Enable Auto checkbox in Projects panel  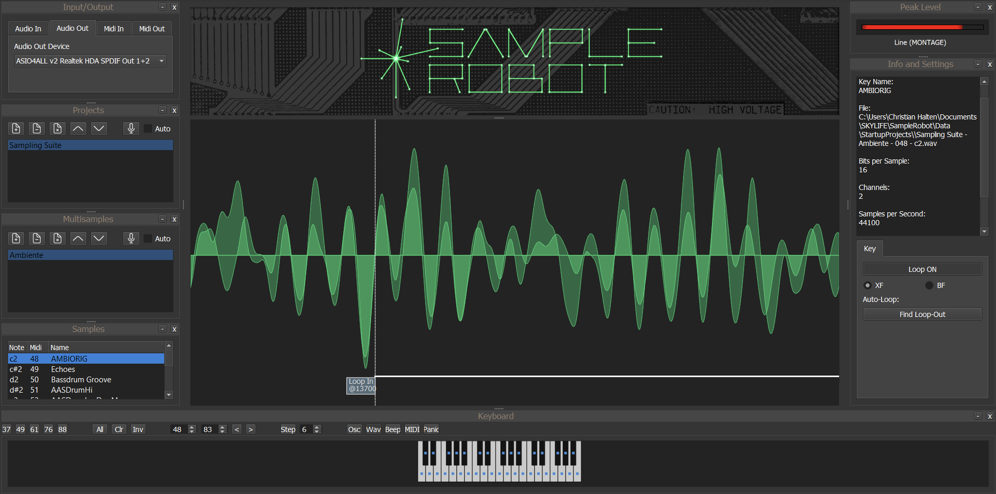pyautogui.click(x=147, y=129)
